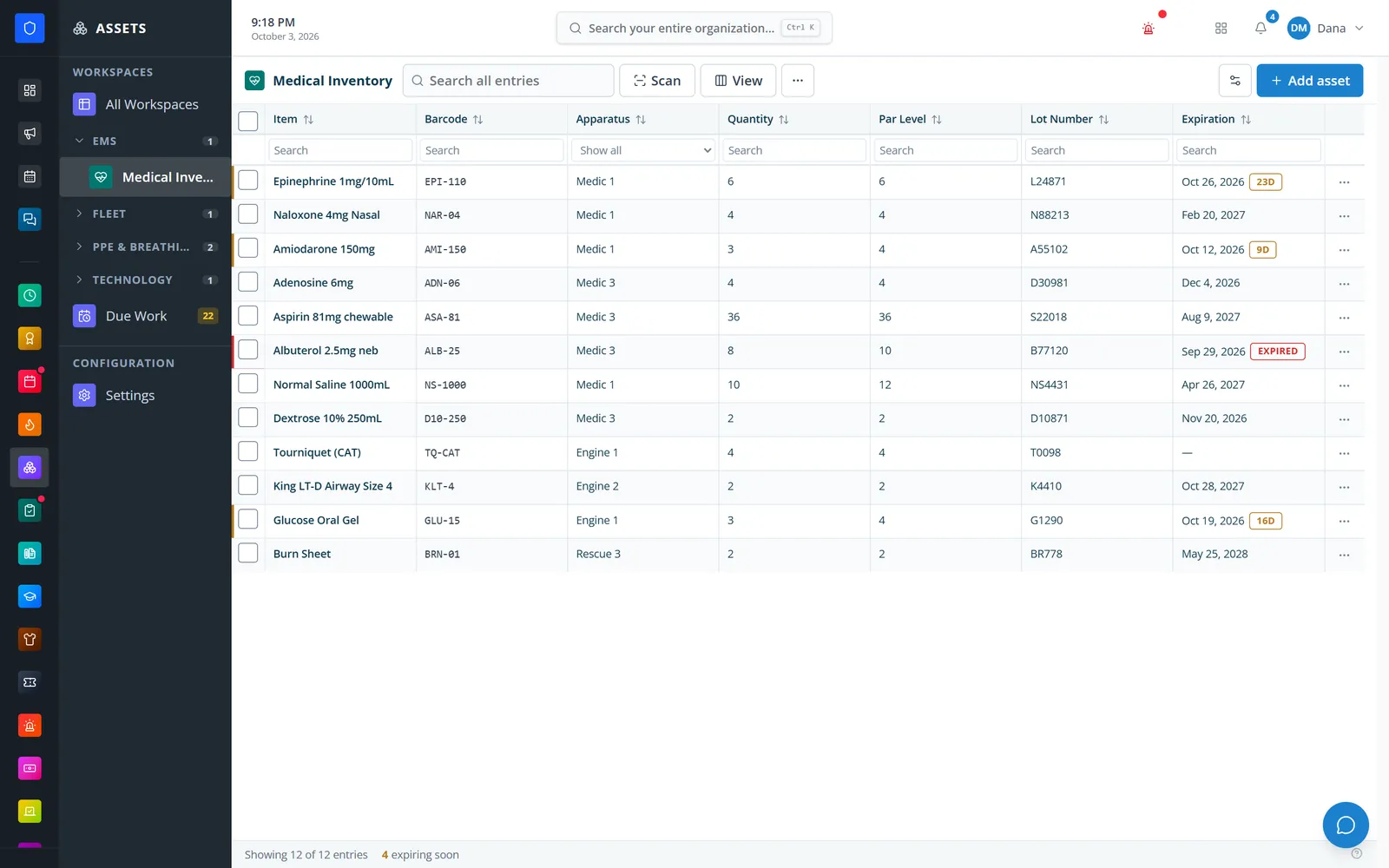The height and width of the screenshot is (868, 1389).
Task: Open the filter settings sliders icon
Action: pyautogui.click(x=1234, y=81)
